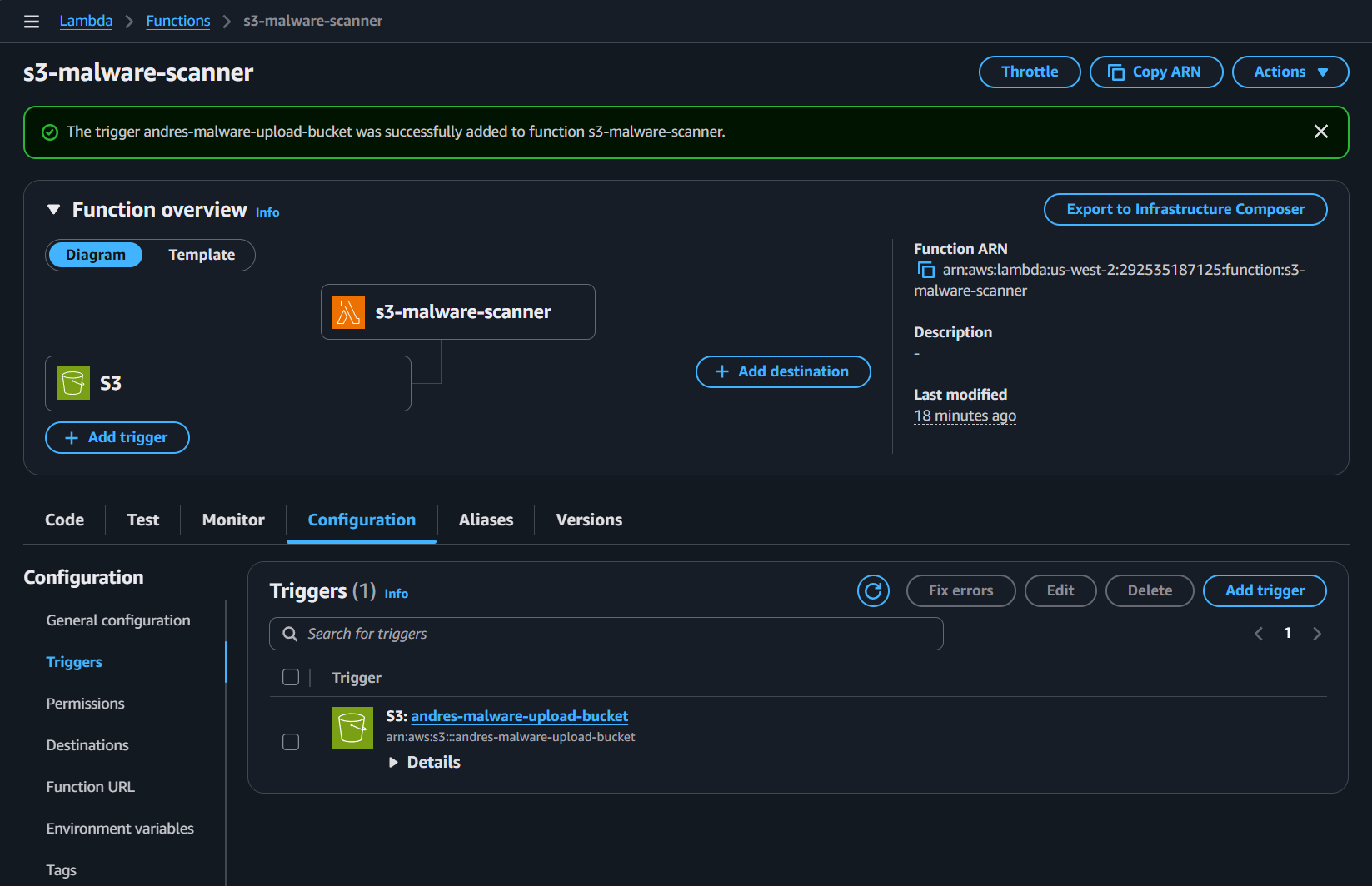Viewport: 1372px width, 886px height.
Task: Click the Search for triggers field
Action: pyautogui.click(x=606, y=634)
